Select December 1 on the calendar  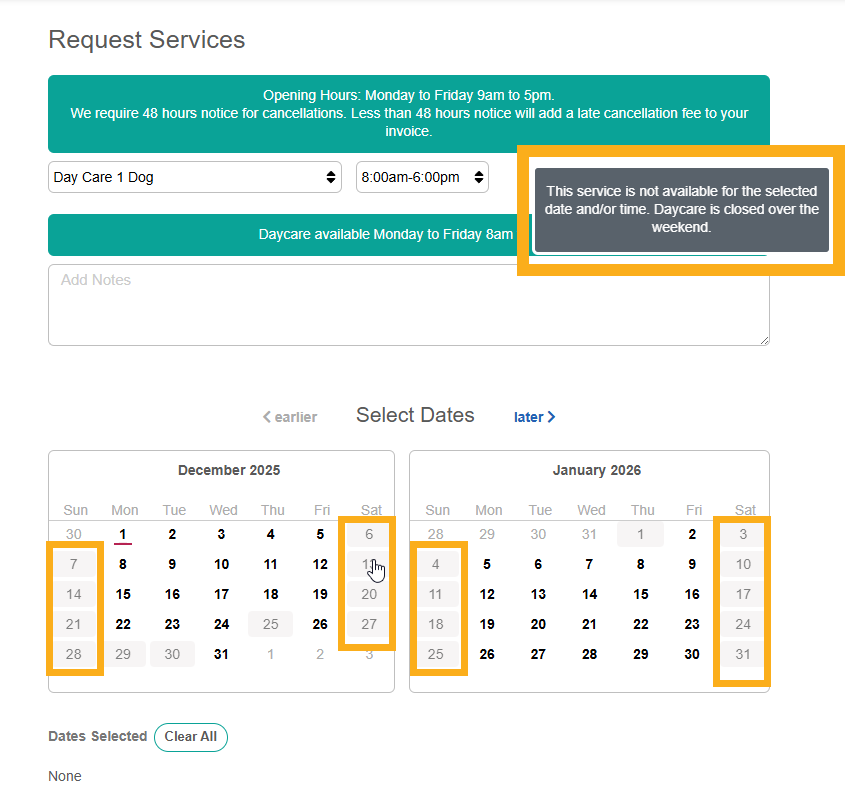coord(122,534)
